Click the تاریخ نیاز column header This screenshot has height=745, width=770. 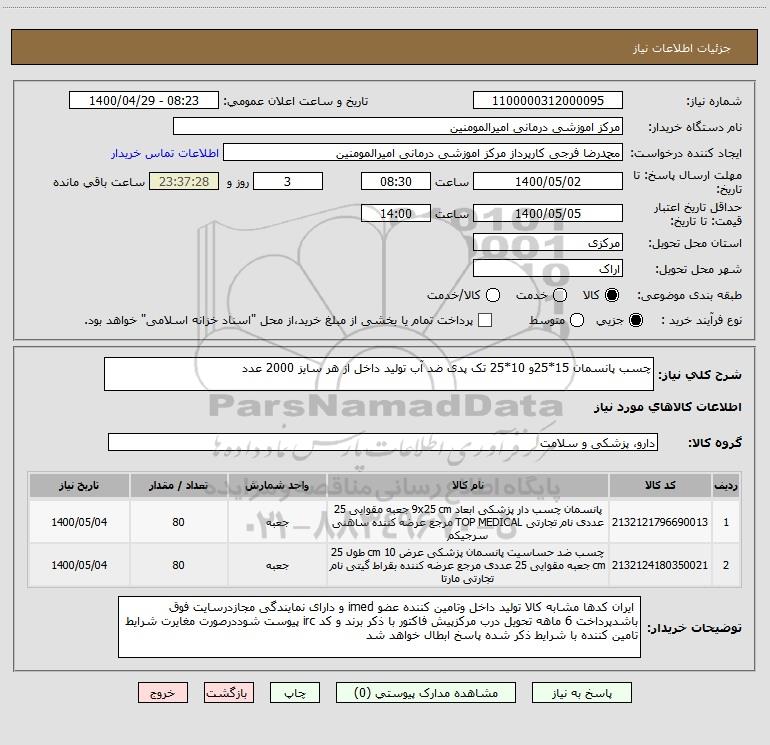[x=79, y=486]
